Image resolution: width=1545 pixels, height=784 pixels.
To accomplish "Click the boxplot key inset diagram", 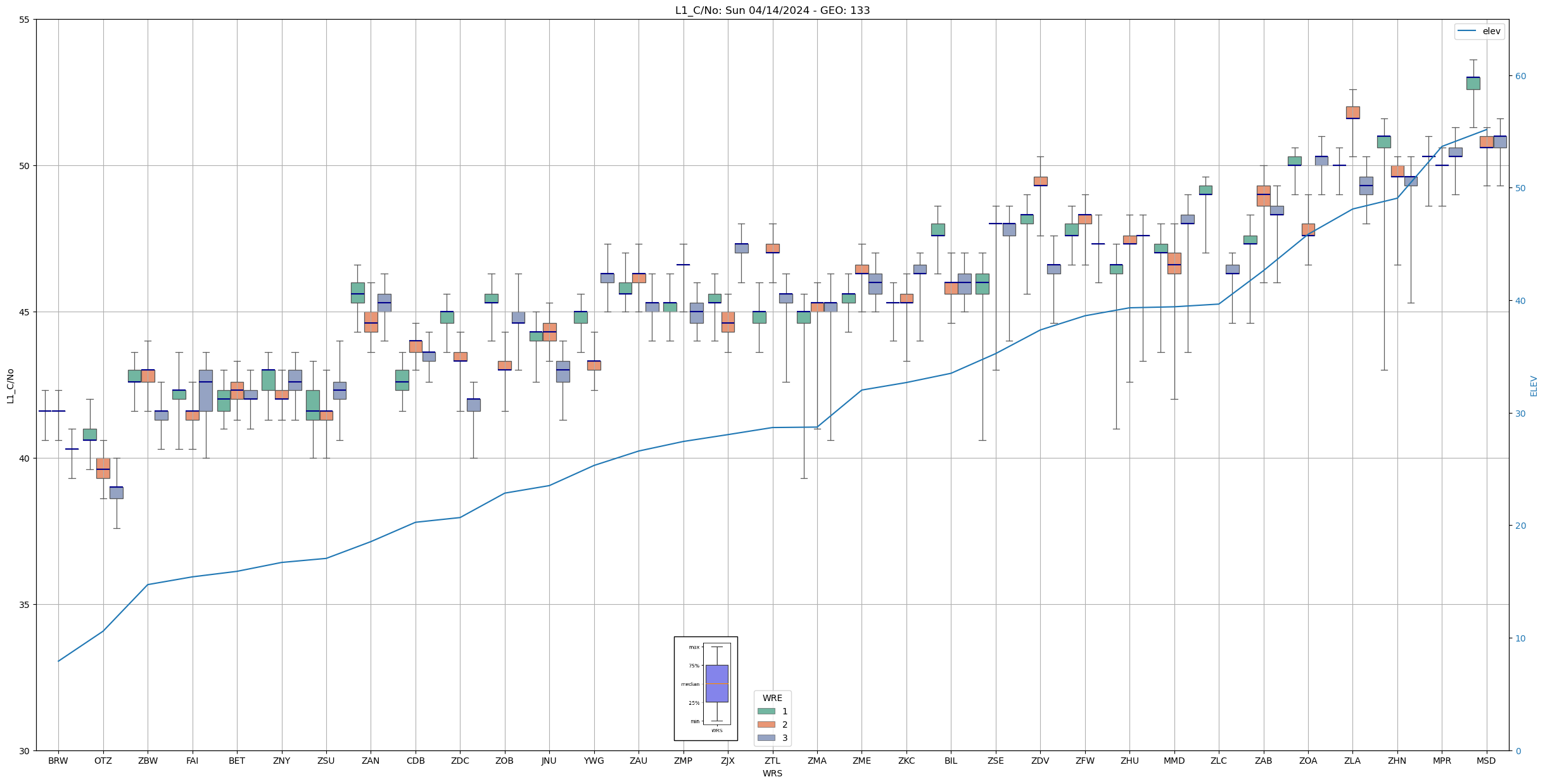I will coord(706,688).
